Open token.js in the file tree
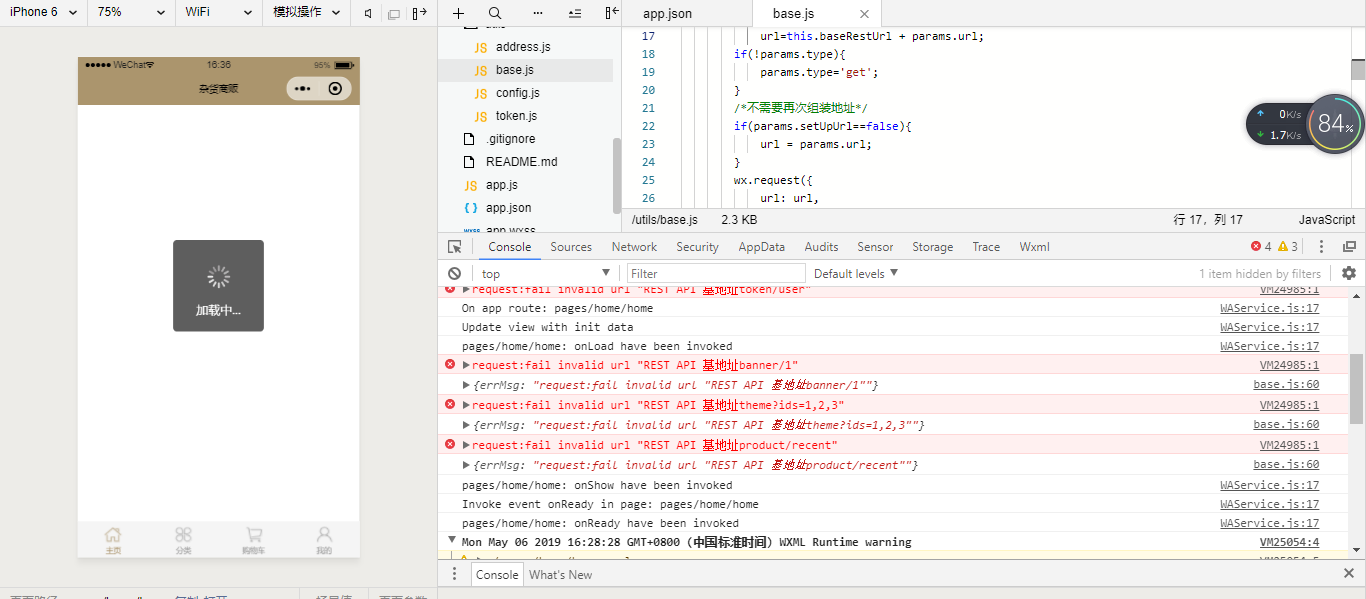1366x599 pixels. (516, 116)
